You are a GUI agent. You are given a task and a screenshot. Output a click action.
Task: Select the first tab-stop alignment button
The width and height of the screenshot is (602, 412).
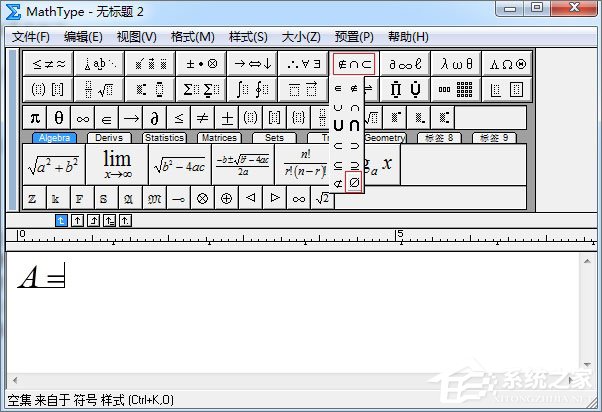(x=61, y=220)
